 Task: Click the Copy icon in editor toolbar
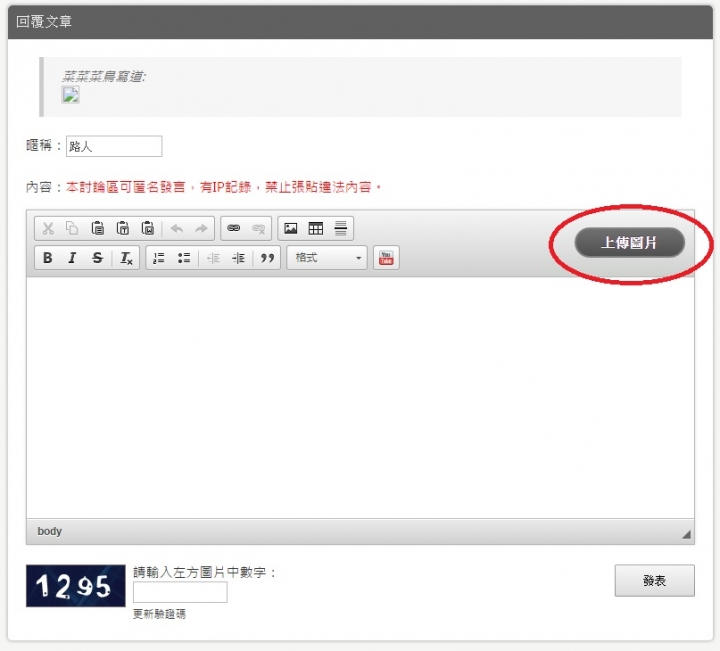(72, 228)
